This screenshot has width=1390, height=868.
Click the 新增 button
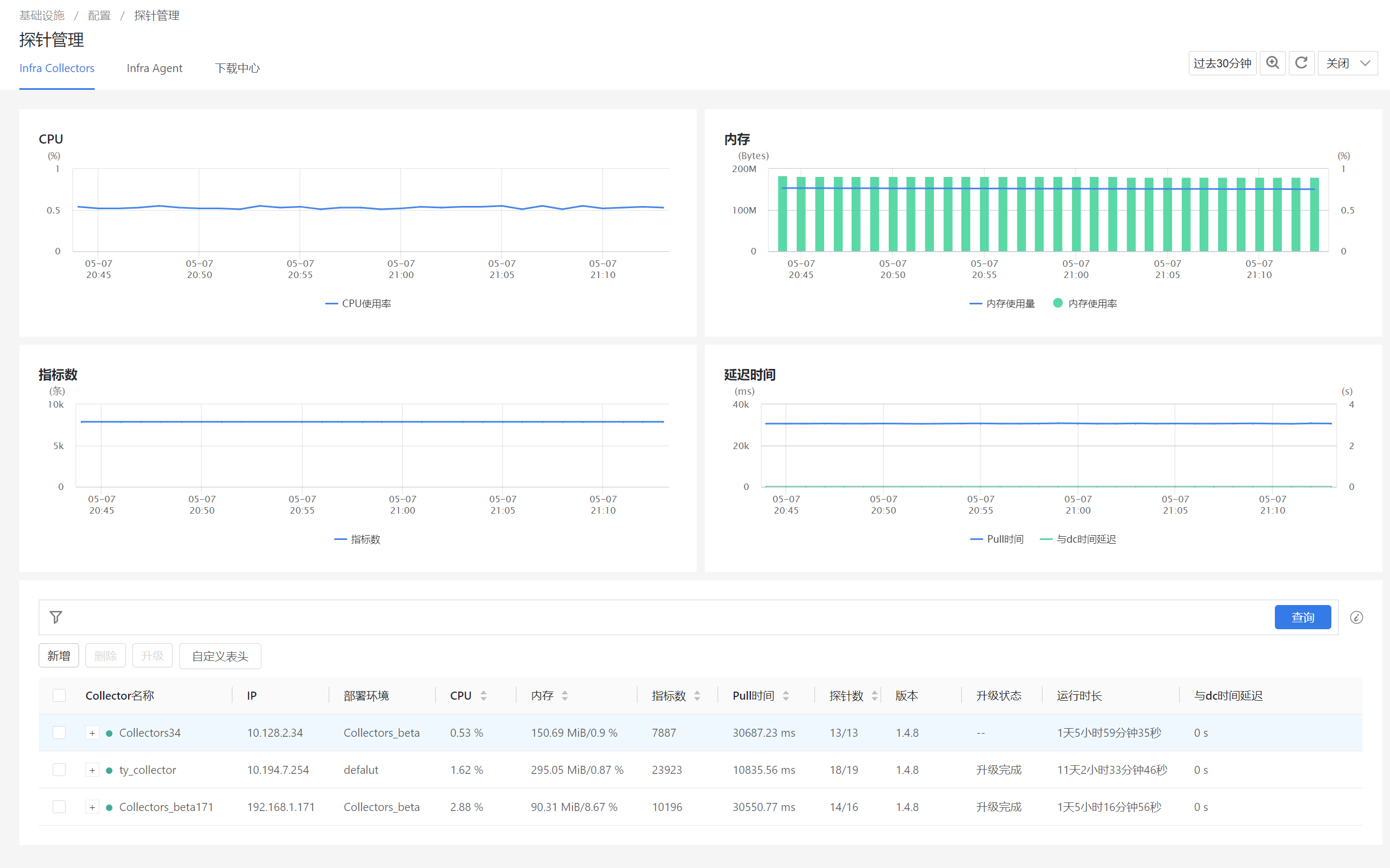(x=59, y=656)
